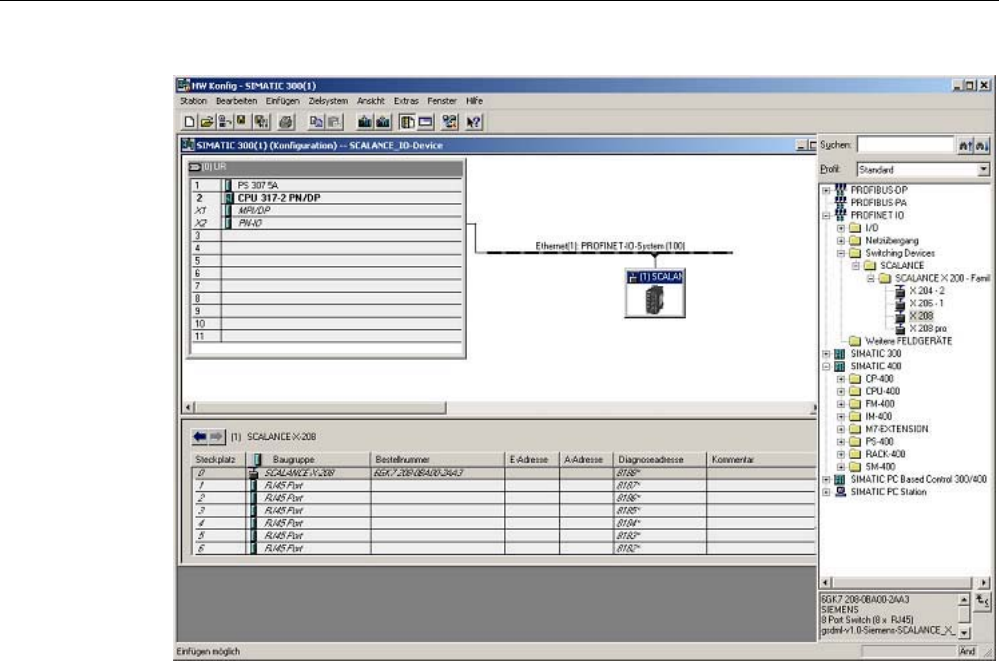Viewport: 999px width, 661px height.
Task: Collapse the Switching Devices folder node
Action: coord(841,253)
